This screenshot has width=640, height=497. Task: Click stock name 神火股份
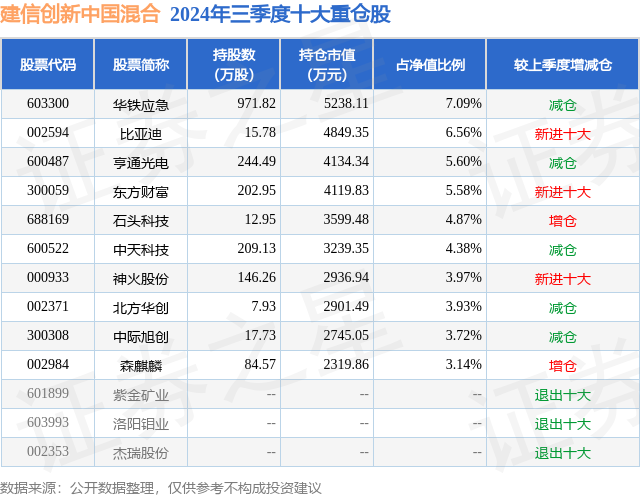pyautogui.click(x=141, y=279)
